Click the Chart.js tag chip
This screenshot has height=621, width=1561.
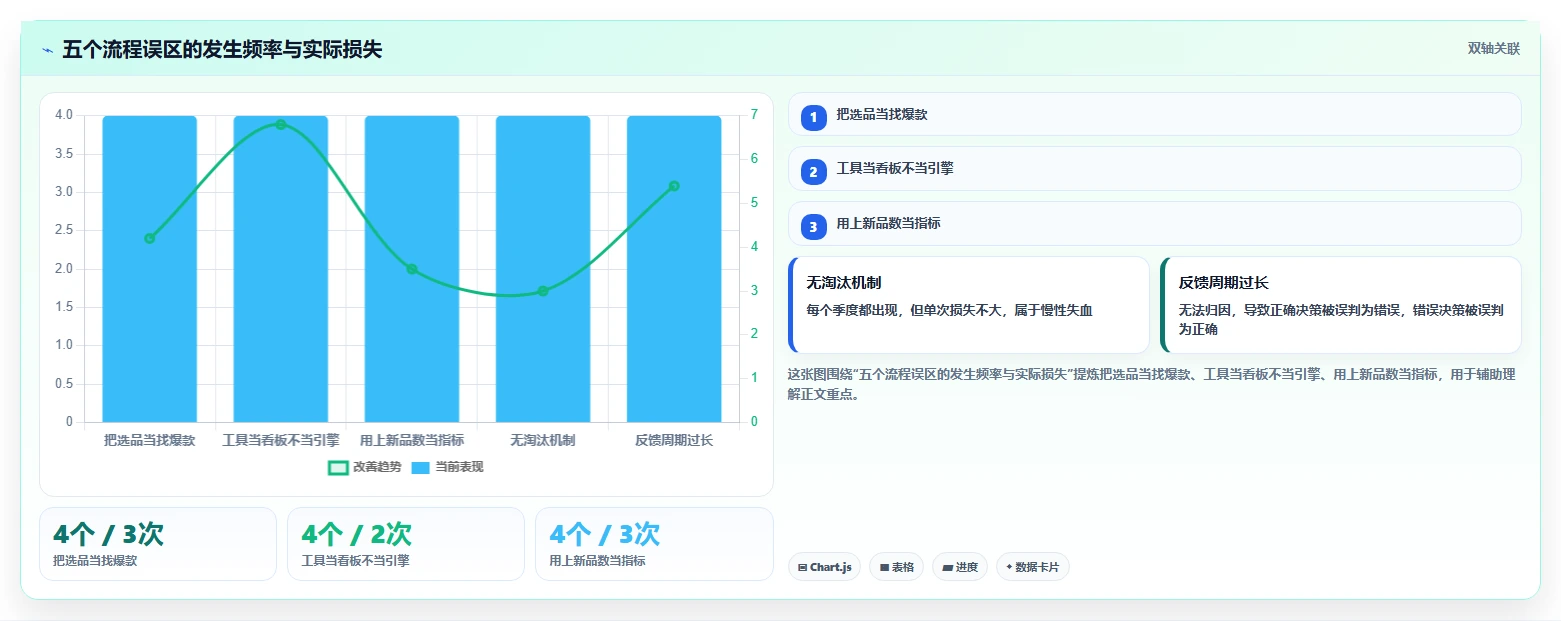825,567
